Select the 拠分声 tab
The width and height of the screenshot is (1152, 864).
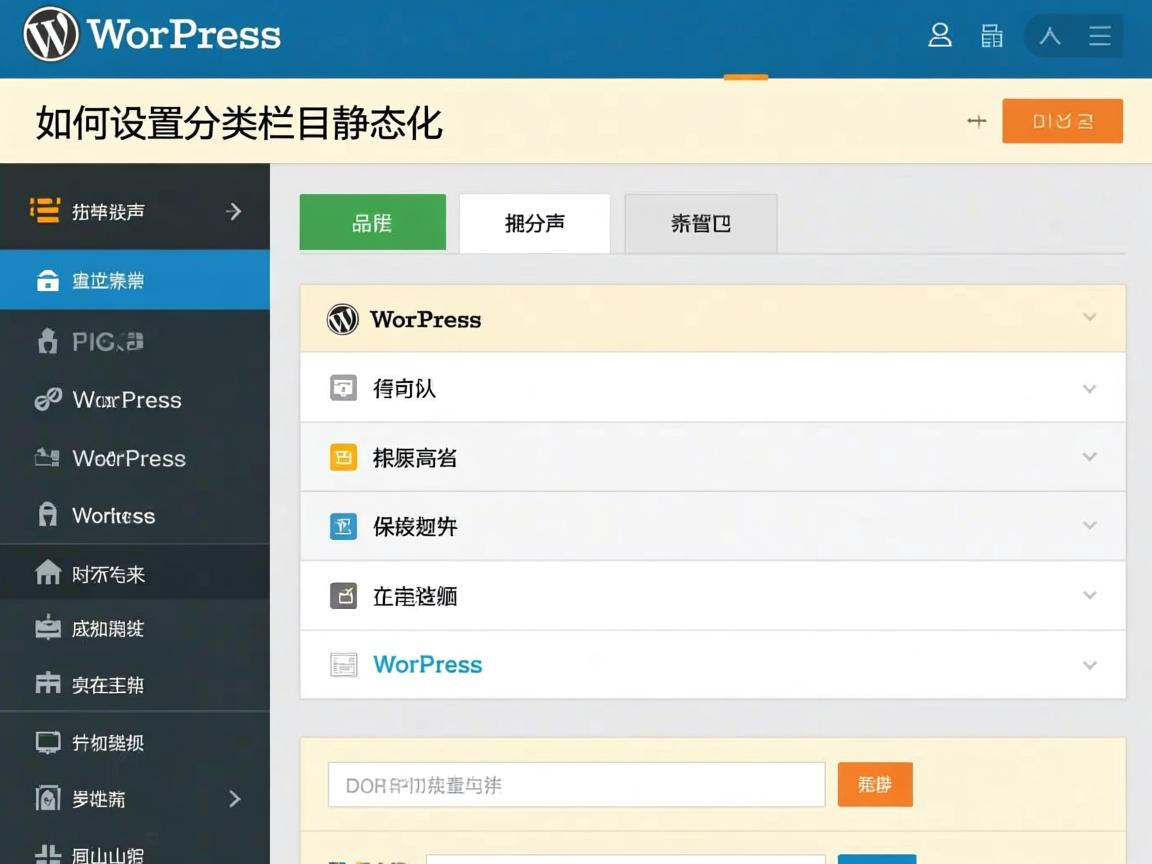click(535, 223)
